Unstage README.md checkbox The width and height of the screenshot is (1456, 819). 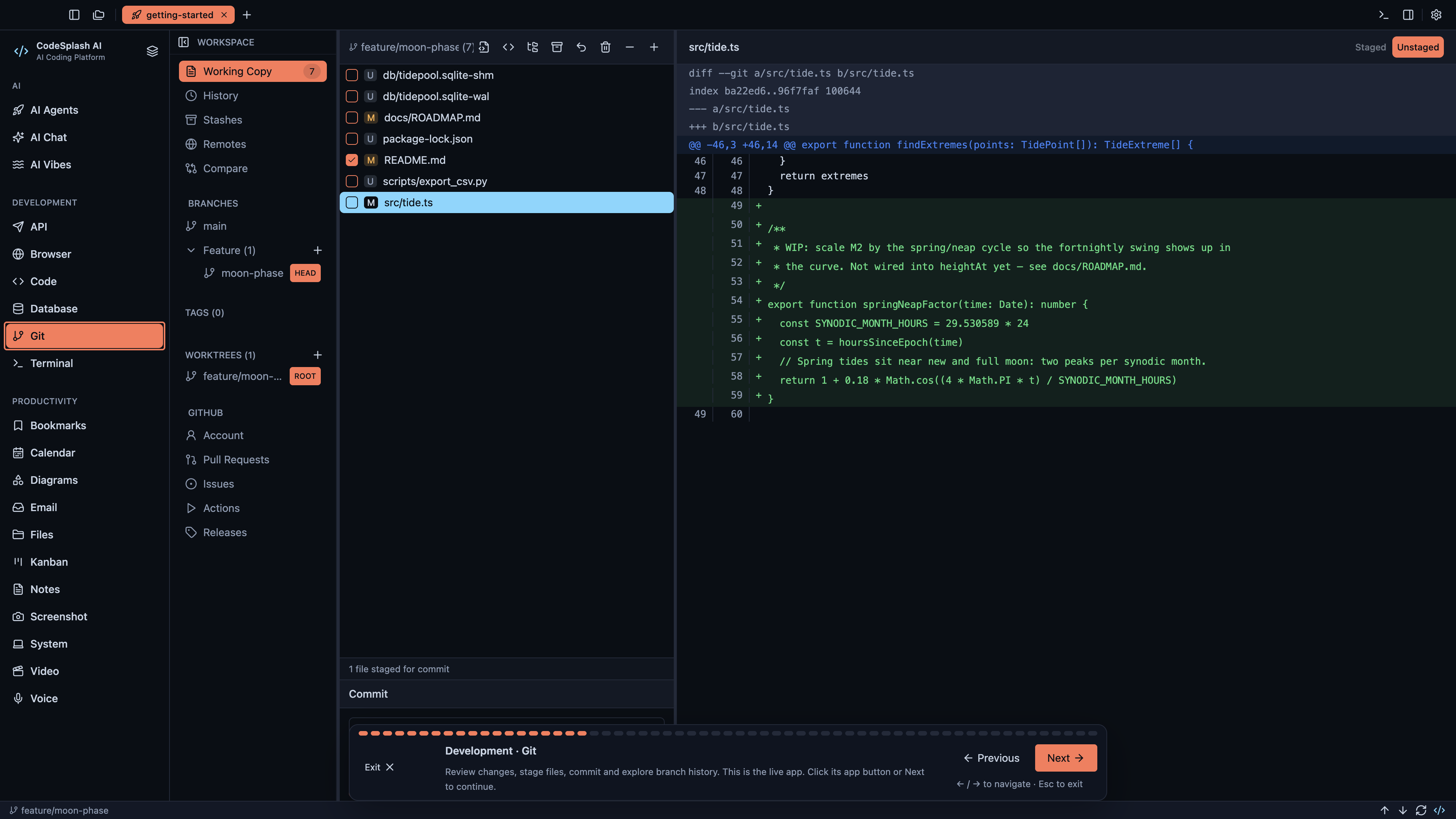coord(351,160)
